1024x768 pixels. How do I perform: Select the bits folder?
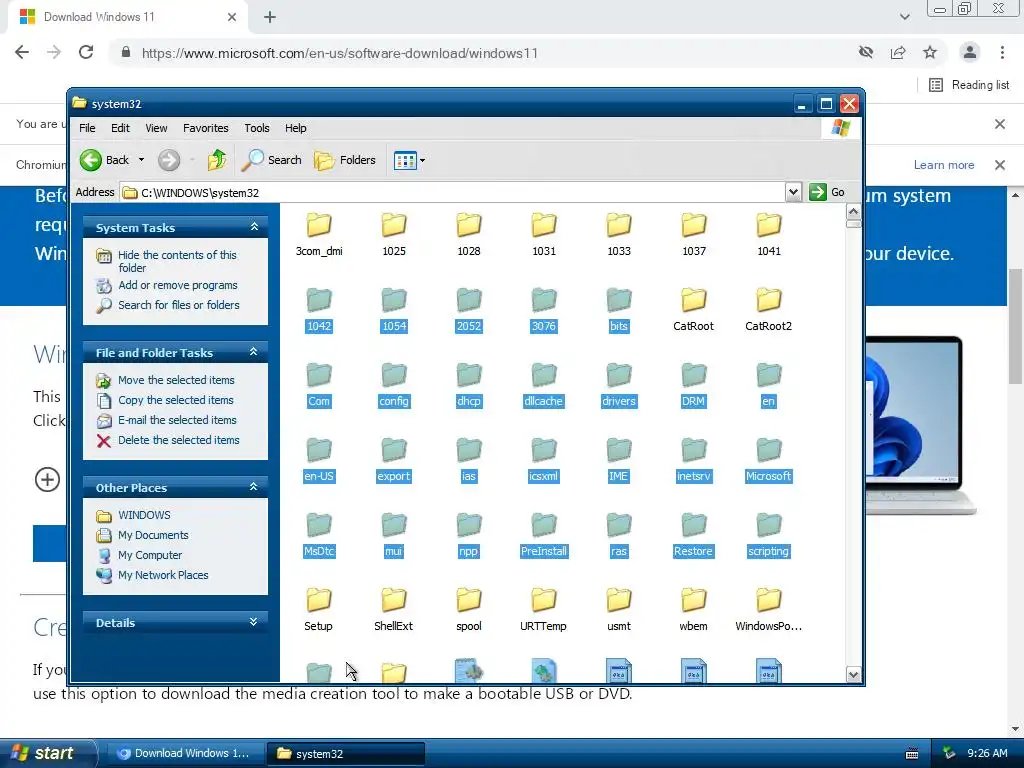(x=618, y=309)
